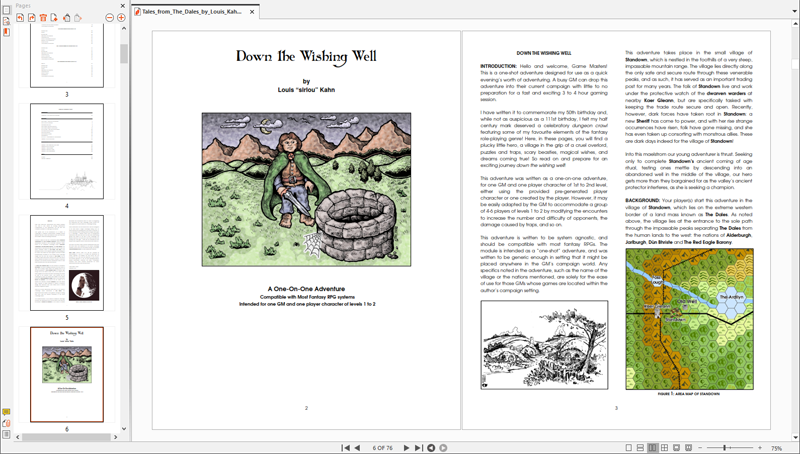This screenshot has width=800, height=454.
Task: Select page 4 thumbnail
Action: (66, 151)
